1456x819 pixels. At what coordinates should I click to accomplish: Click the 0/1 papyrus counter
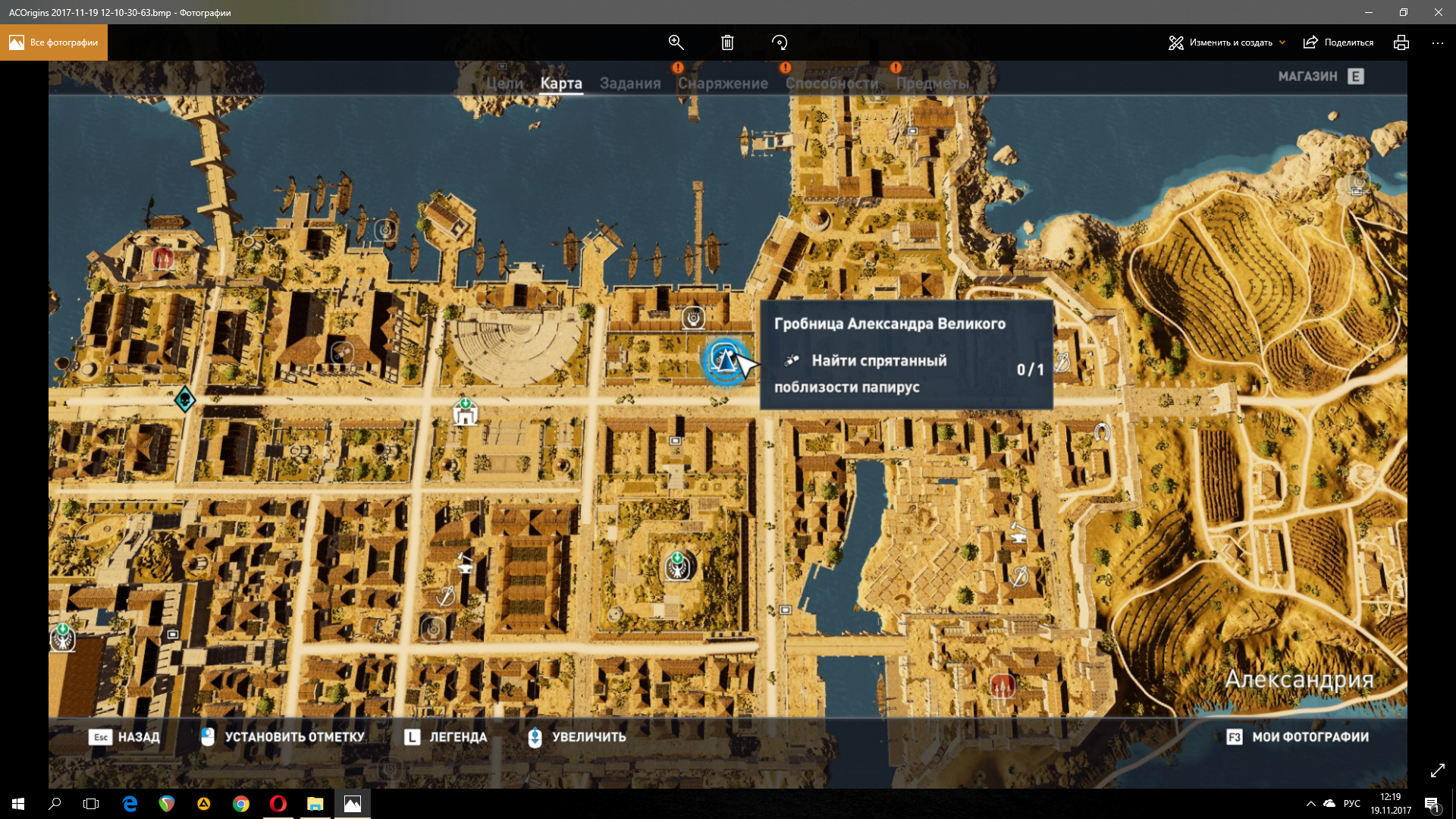[x=1030, y=370]
